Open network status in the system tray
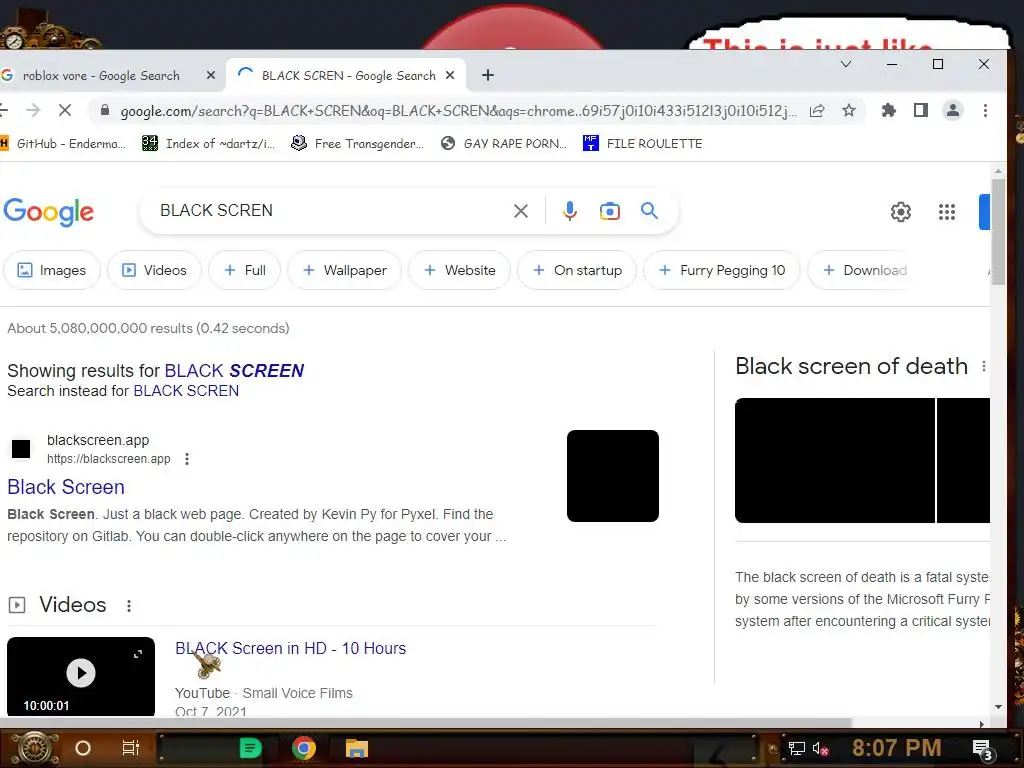1024x768 pixels. click(x=796, y=748)
